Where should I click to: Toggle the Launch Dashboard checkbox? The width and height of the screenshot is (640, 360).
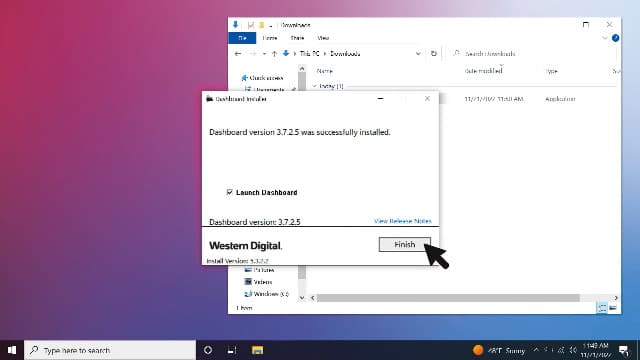click(x=229, y=192)
